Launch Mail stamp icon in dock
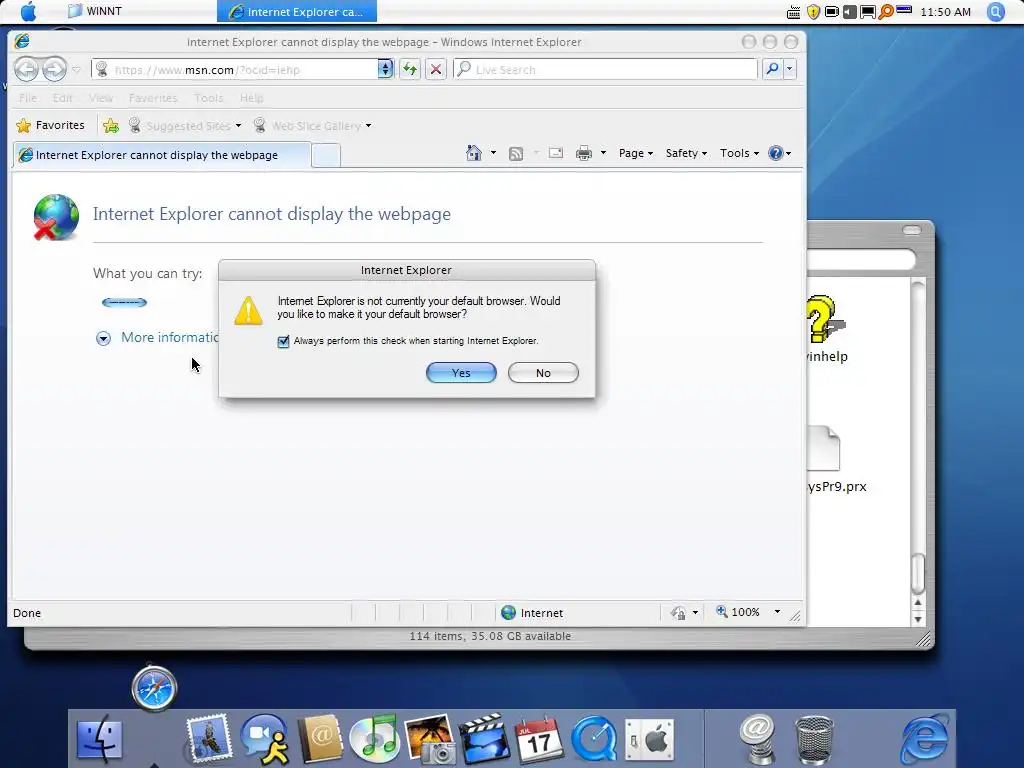Image resolution: width=1024 pixels, height=768 pixels. [x=209, y=738]
